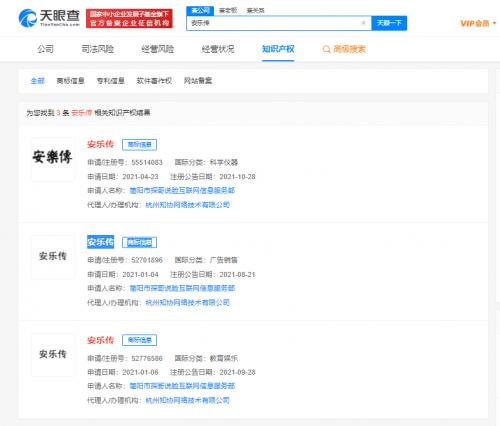The height and width of the screenshot is (426, 500).
Task: Click announcement date 2021-08-21
Action: click(237, 275)
